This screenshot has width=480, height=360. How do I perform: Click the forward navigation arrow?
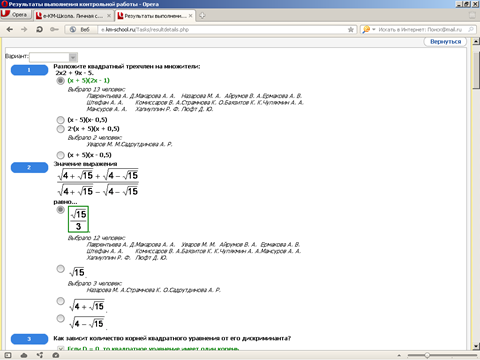[24, 29]
